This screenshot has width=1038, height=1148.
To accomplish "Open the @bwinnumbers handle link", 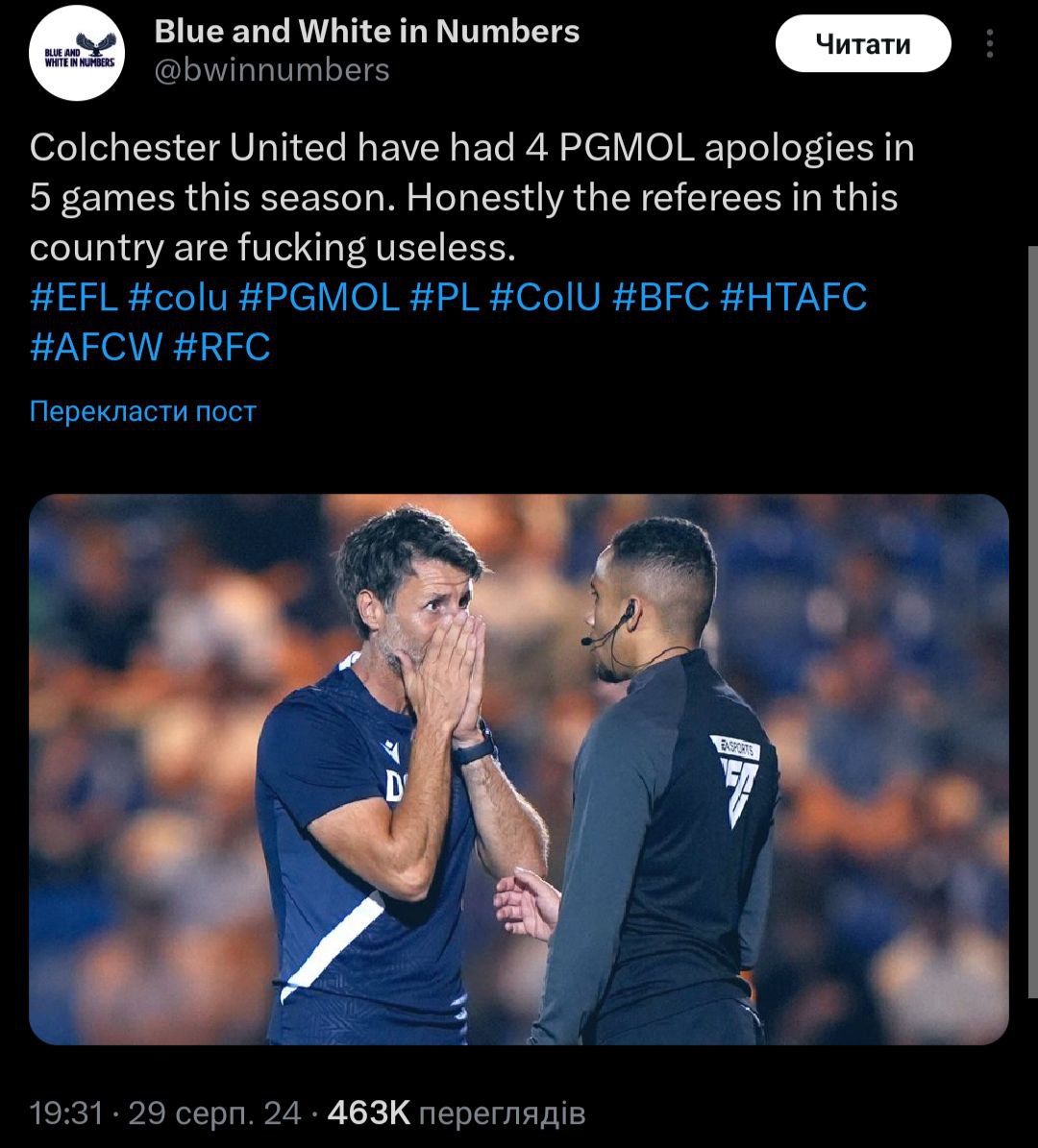I will pos(272,70).
